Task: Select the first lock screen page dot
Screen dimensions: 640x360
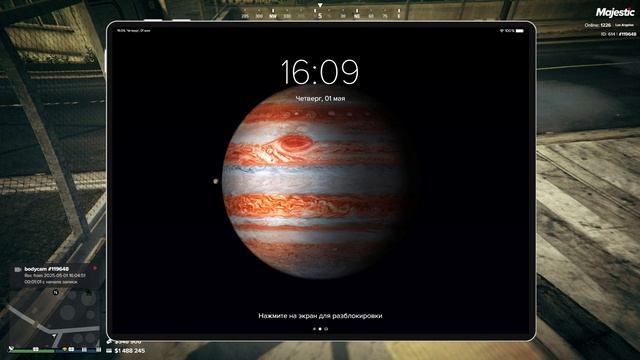Action: tap(314, 329)
